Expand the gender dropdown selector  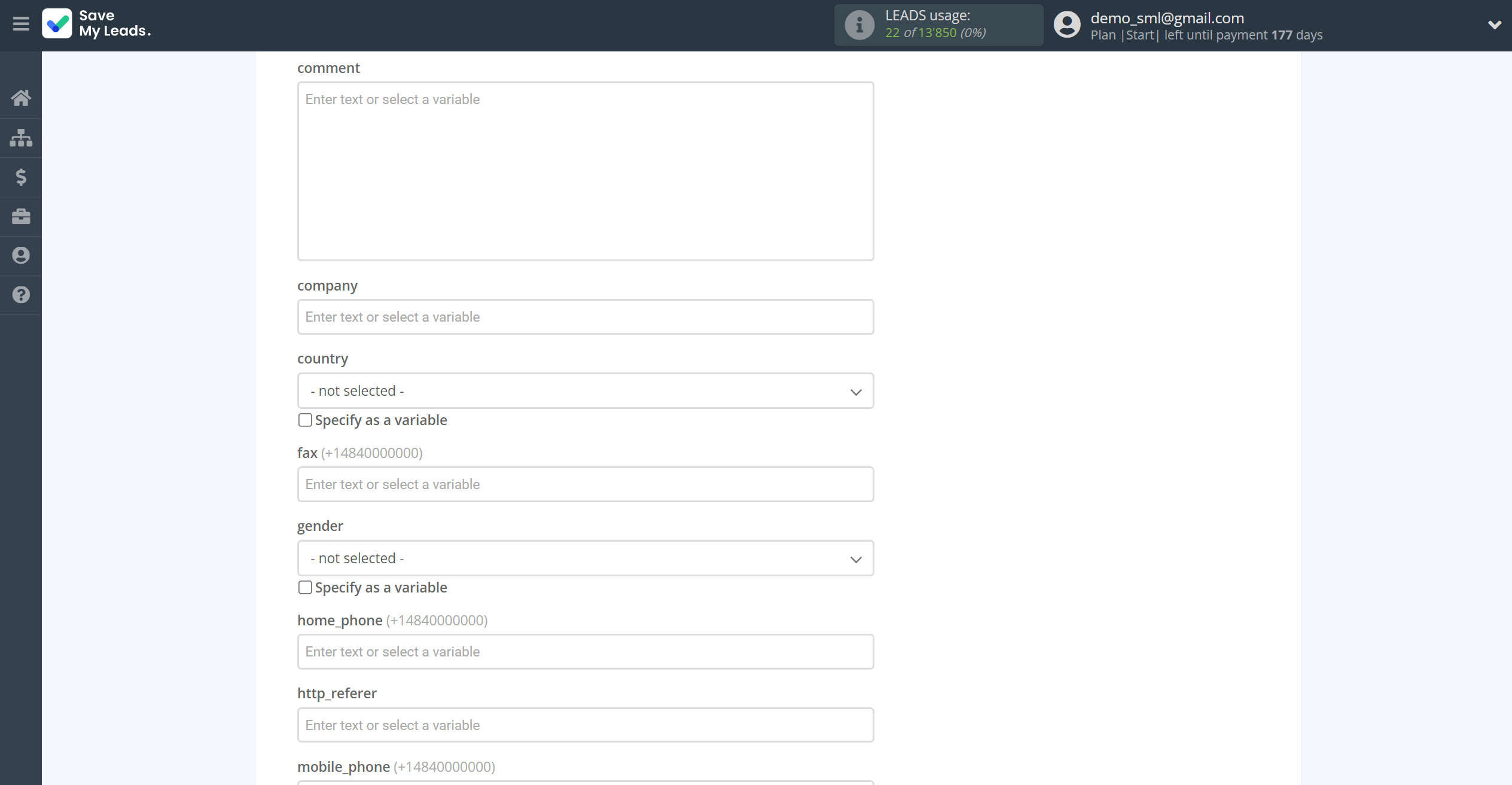coord(585,558)
